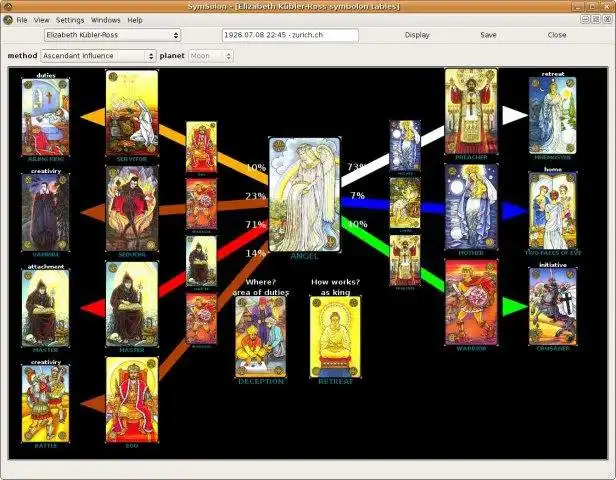The height and width of the screenshot is (480, 616).
Task: Click the Save button
Action: coord(488,35)
